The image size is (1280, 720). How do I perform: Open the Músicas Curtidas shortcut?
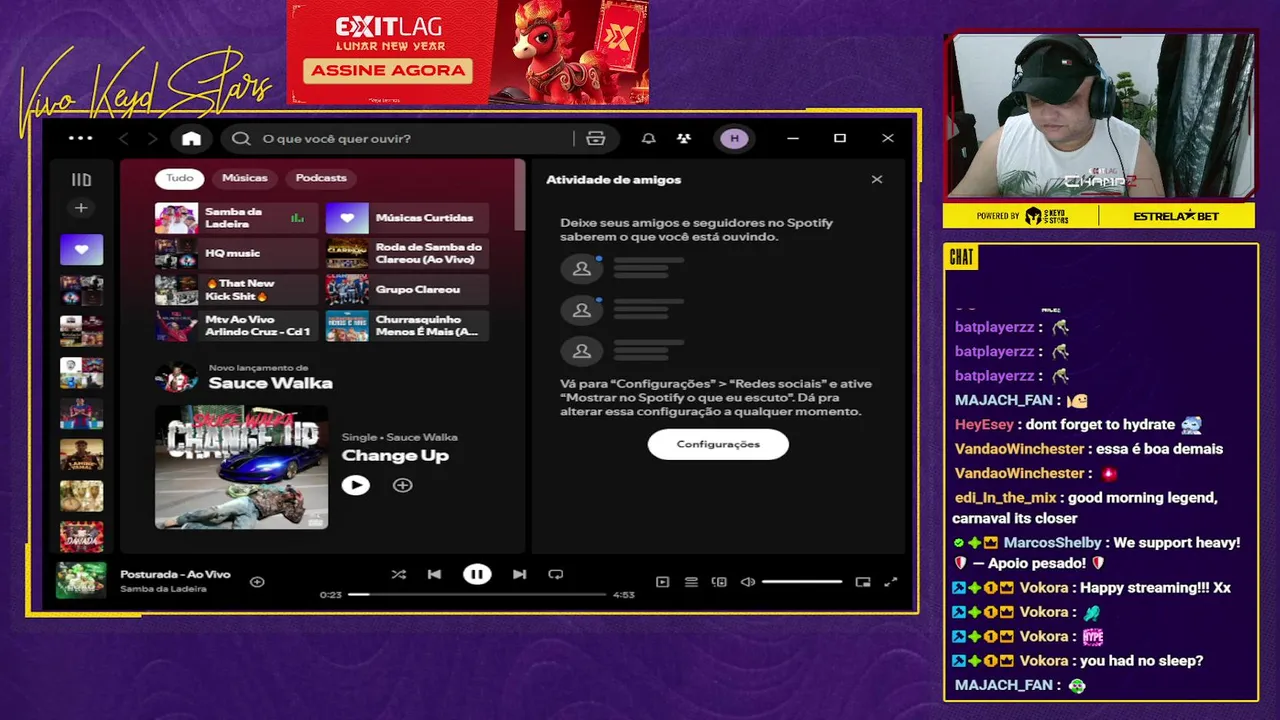[x=407, y=218]
